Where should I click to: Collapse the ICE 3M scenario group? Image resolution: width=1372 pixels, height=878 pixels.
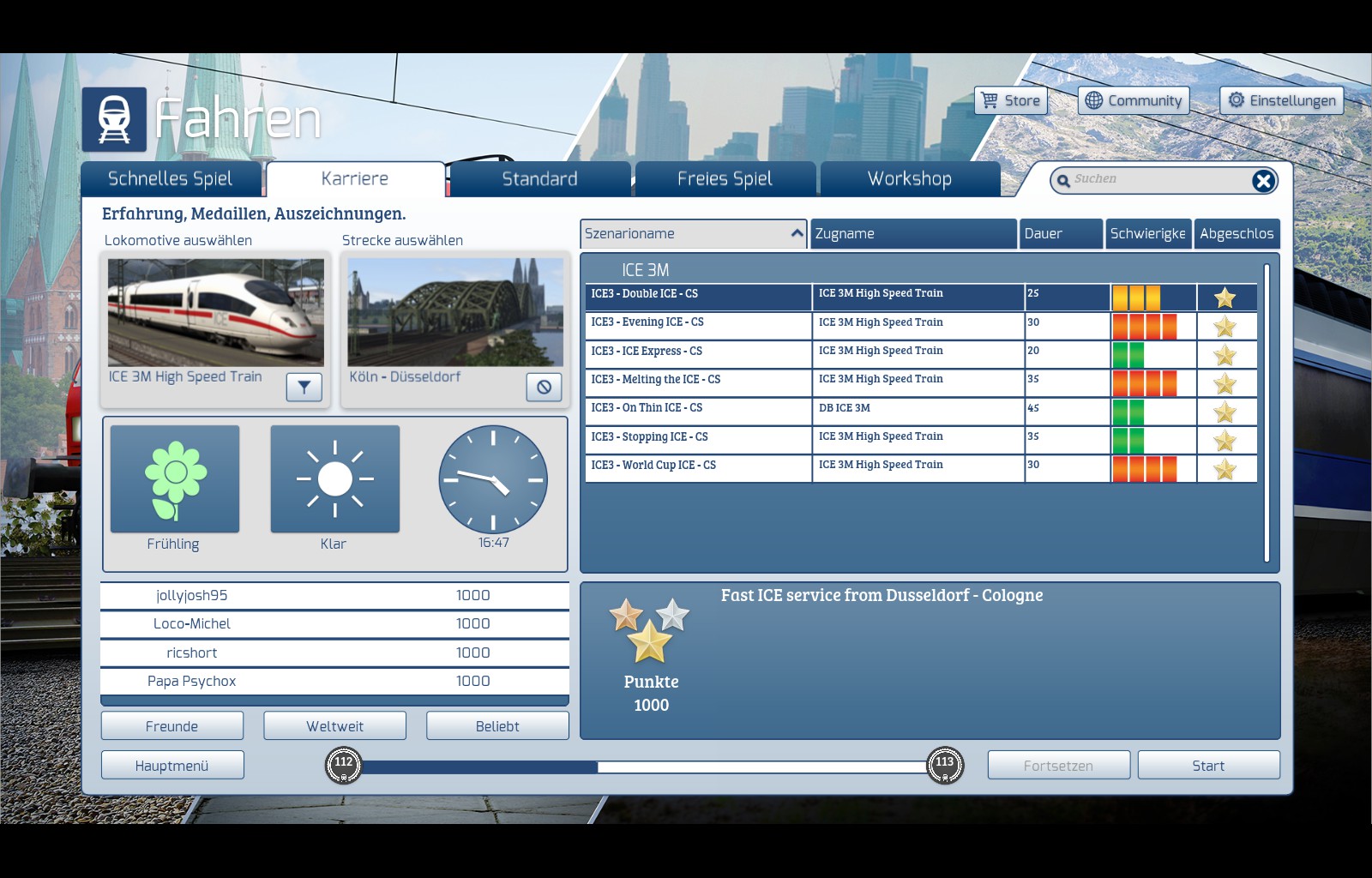(646, 270)
